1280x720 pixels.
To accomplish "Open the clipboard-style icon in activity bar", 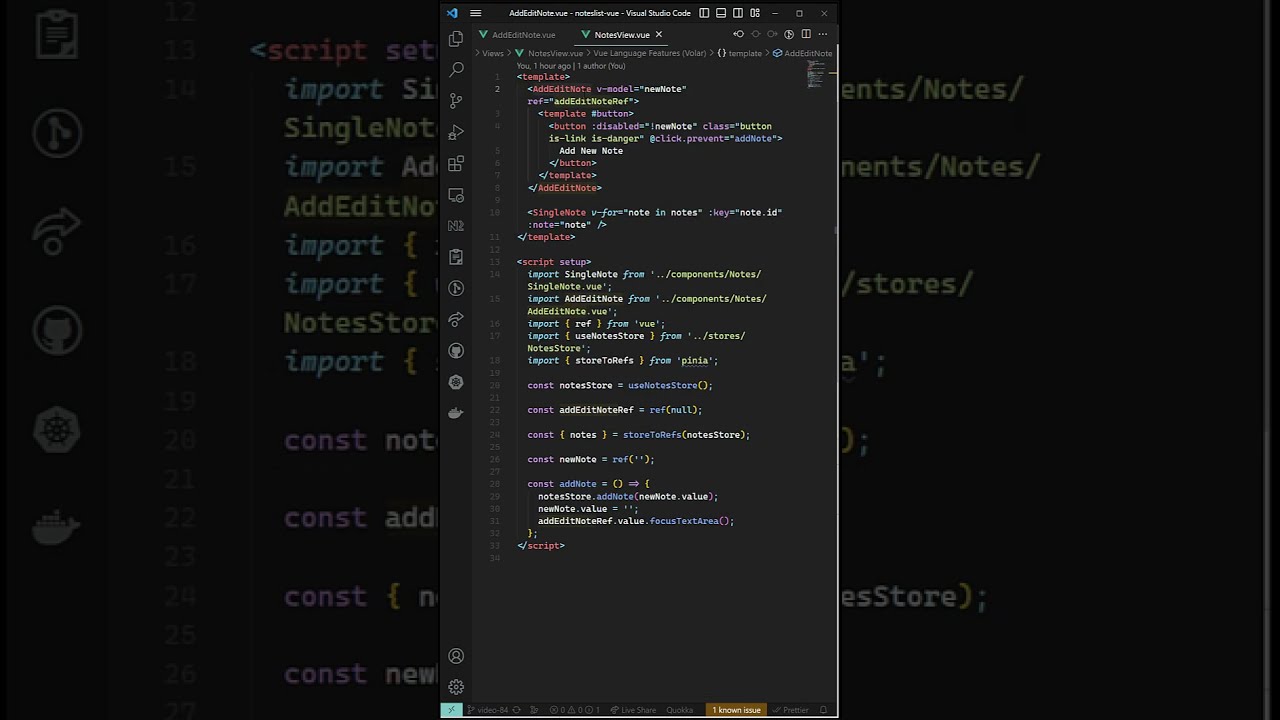I will (x=456, y=257).
